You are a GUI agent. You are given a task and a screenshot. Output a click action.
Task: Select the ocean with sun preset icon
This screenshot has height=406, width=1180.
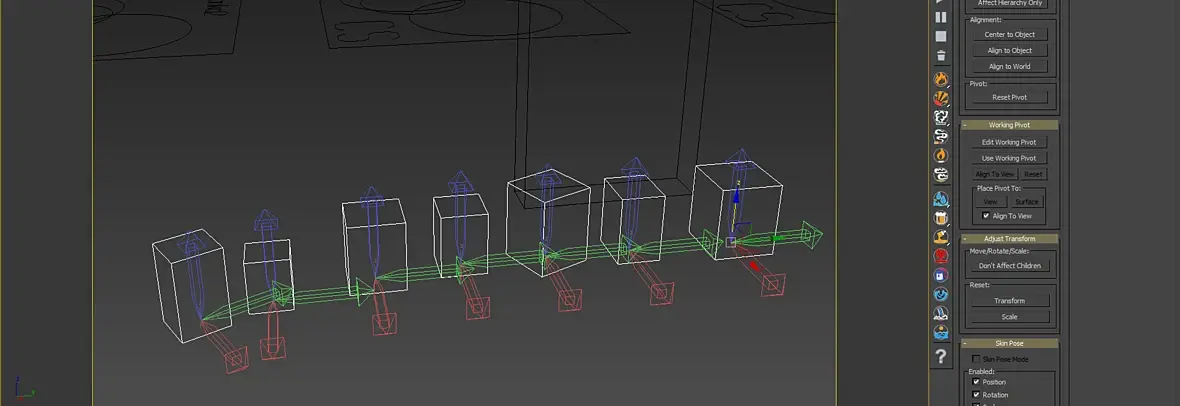(x=941, y=332)
